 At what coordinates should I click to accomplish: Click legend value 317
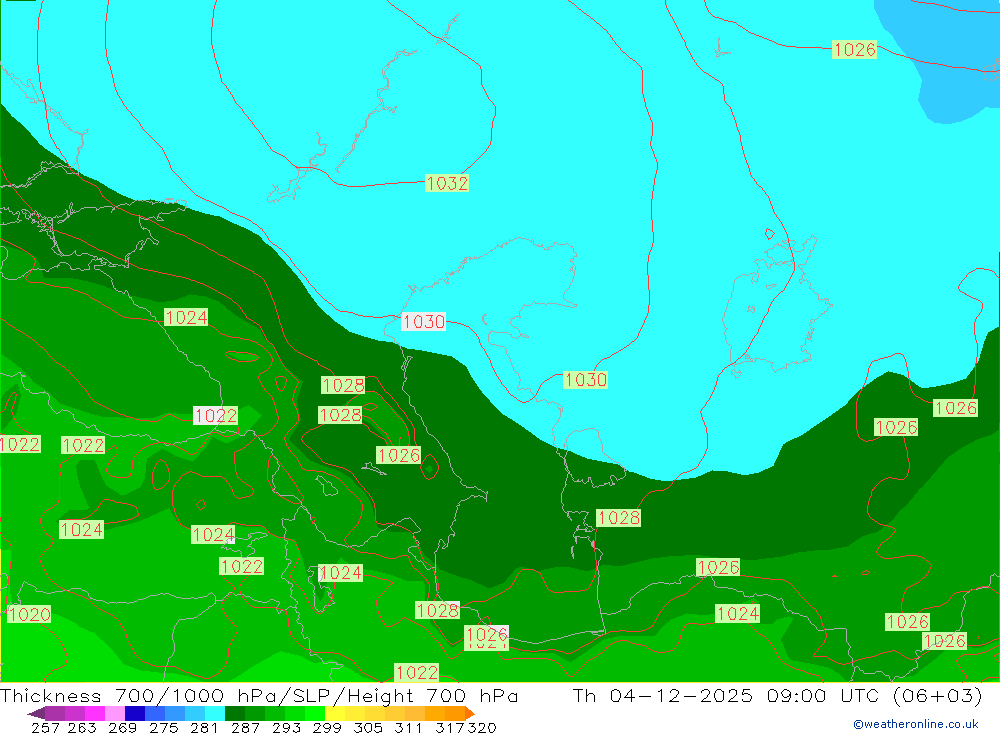[x=450, y=727]
